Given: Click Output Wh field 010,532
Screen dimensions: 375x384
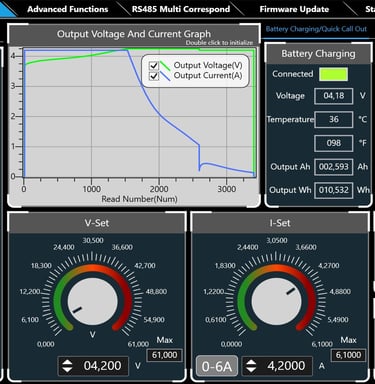Looking at the screenshot, I should click(x=333, y=190).
